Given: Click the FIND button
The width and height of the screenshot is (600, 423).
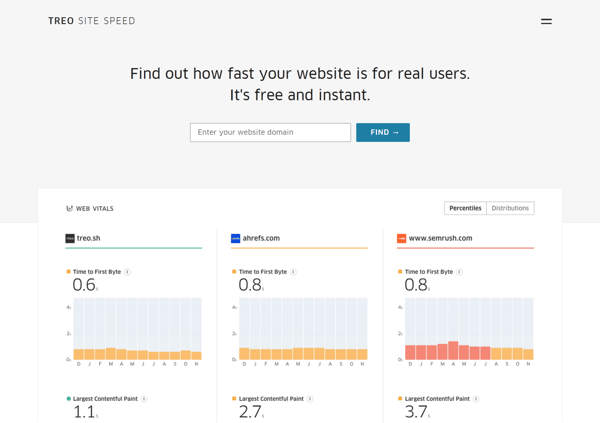Looking at the screenshot, I should 383,132.
